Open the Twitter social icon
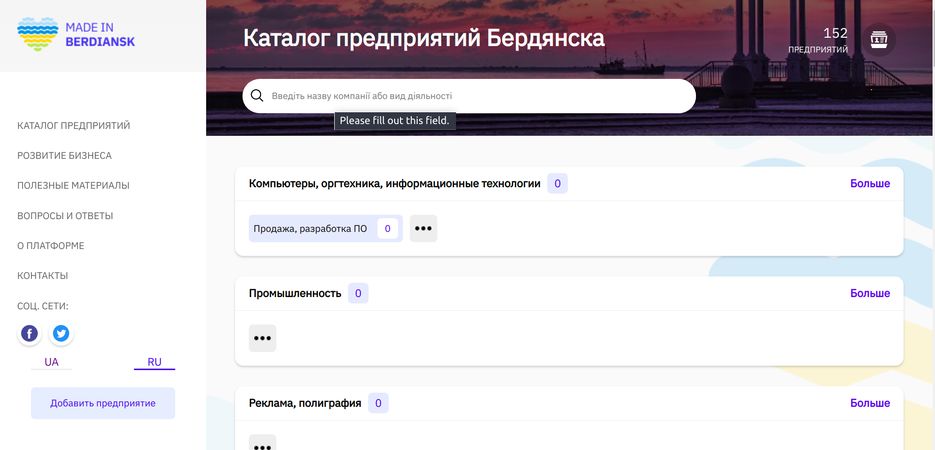Image resolution: width=935 pixels, height=450 pixels. click(61, 333)
